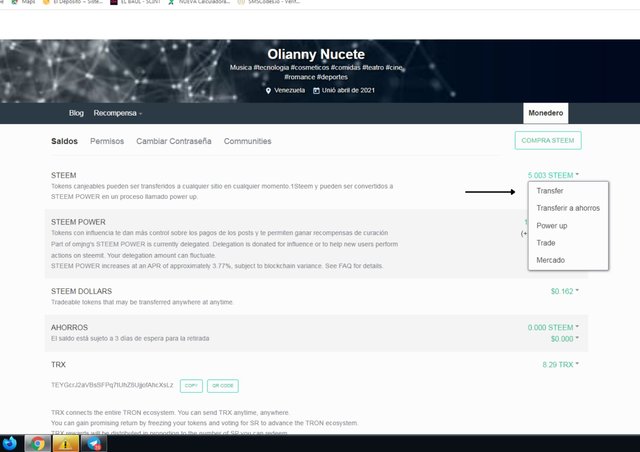Open the $0.000 savings dropdown
Viewport: 640px width, 452px height.
click(x=564, y=339)
